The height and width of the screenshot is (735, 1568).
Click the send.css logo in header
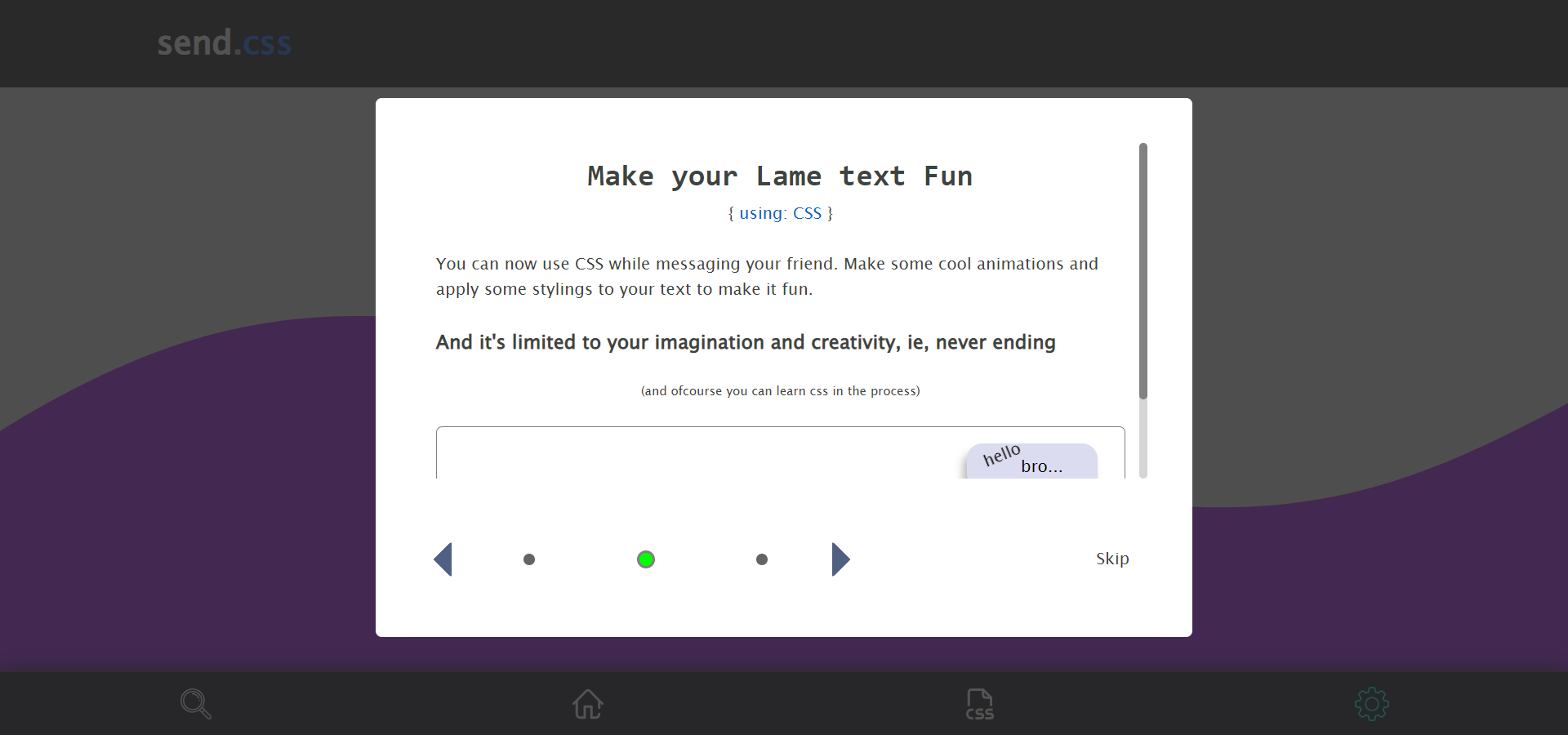[x=224, y=42]
